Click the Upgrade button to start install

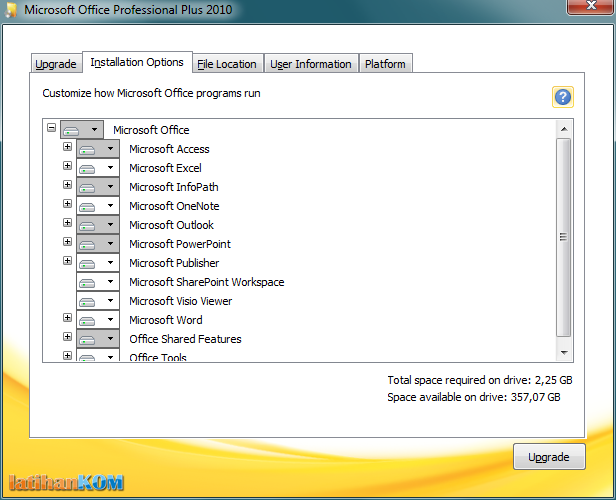click(549, 456)
